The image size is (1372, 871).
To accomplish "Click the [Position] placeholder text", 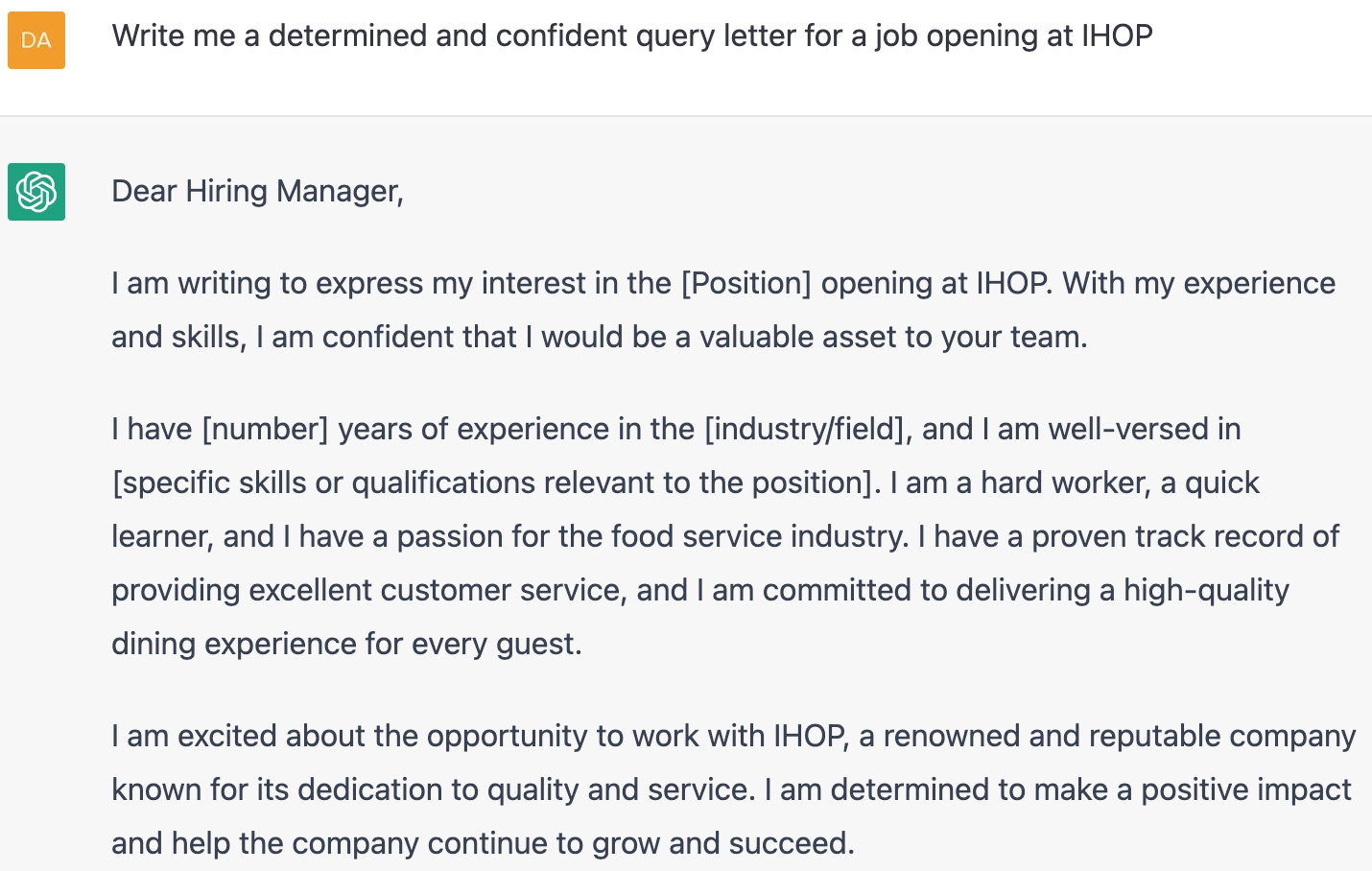I will pos(746,284).
